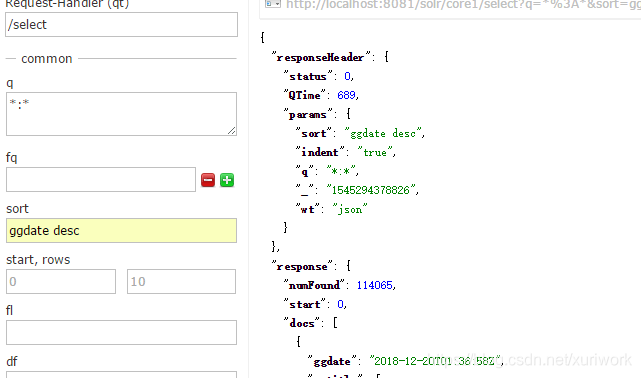Focus the q query textarea
Screen dimensions: 641x378
click(x=121, y=114)
